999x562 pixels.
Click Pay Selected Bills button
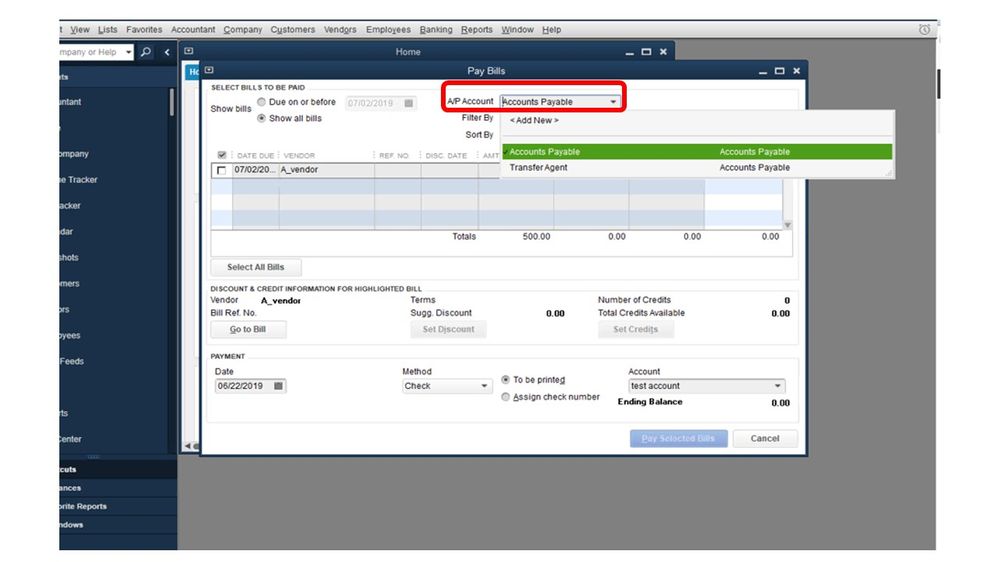[x=679, y=438]
